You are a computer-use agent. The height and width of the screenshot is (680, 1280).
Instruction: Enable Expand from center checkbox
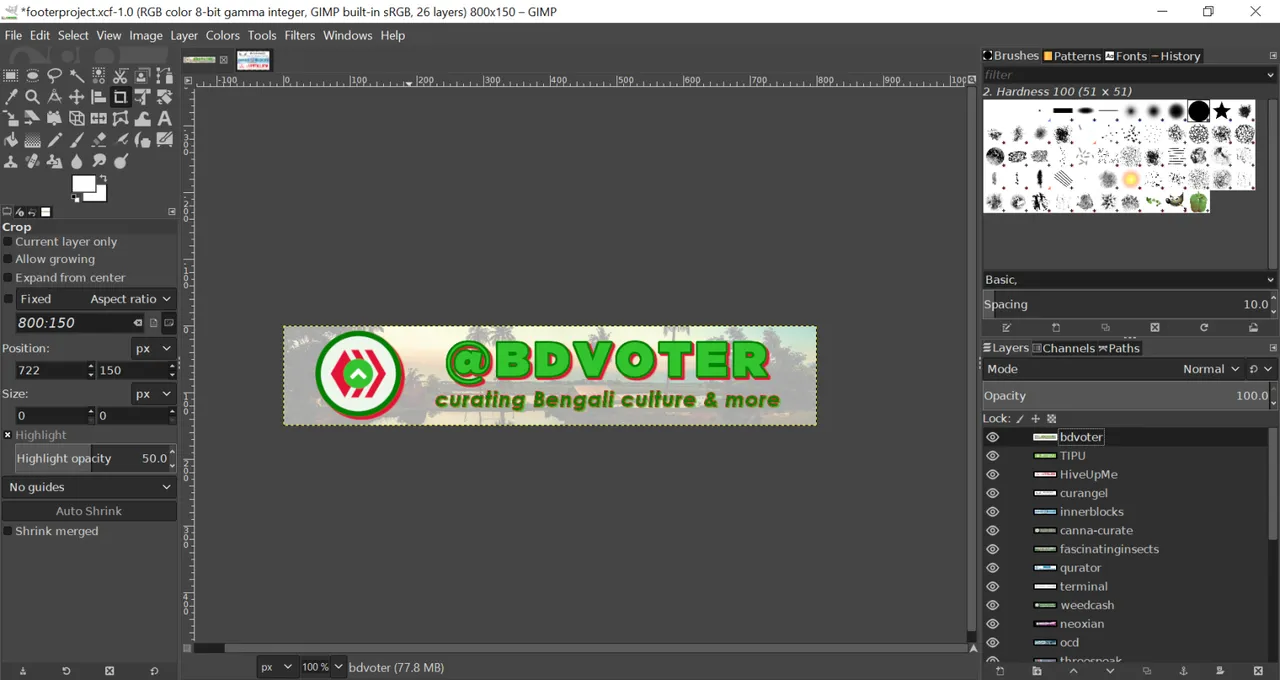coord(8,278)
